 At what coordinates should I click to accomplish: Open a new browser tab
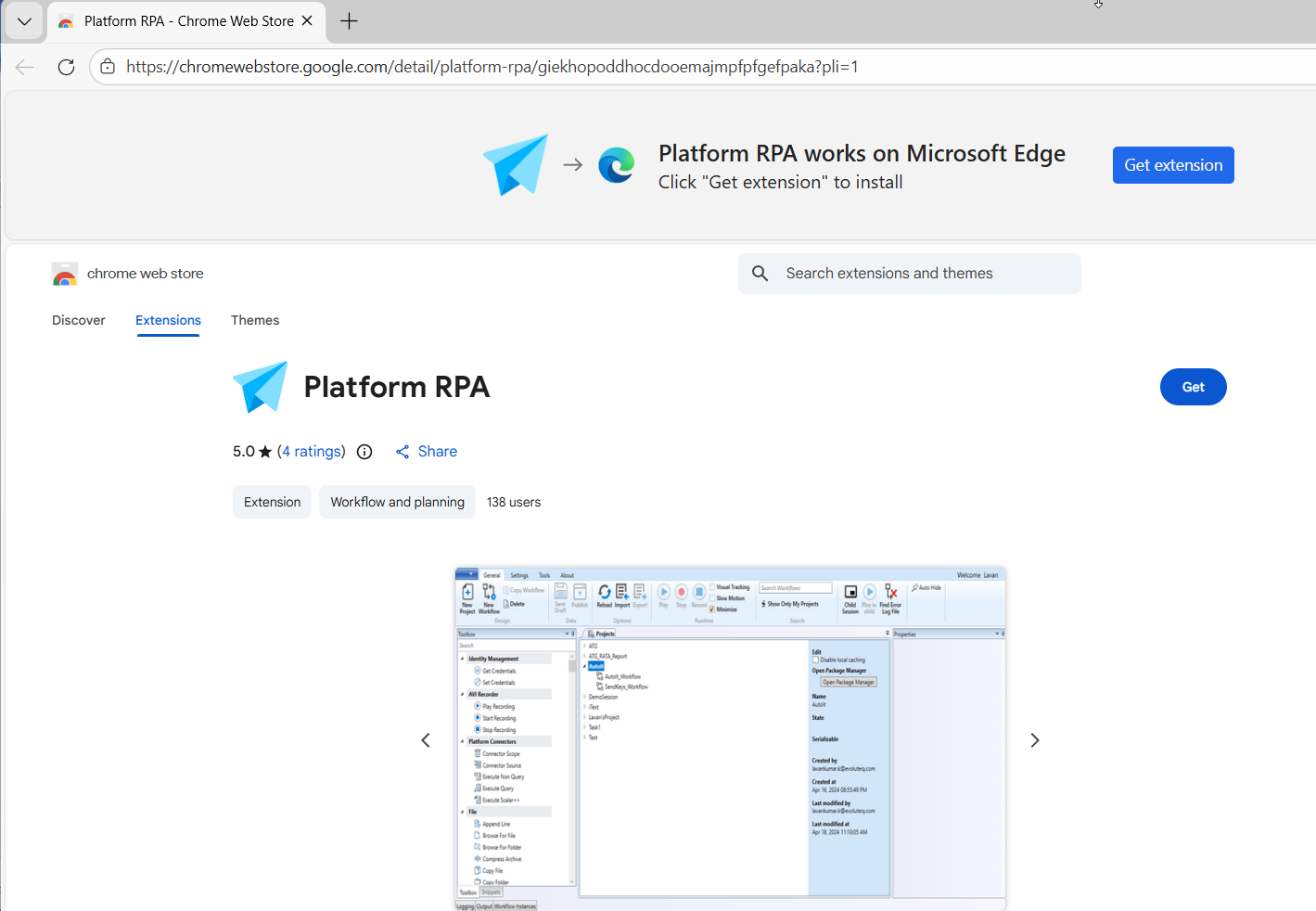(349, 21)
